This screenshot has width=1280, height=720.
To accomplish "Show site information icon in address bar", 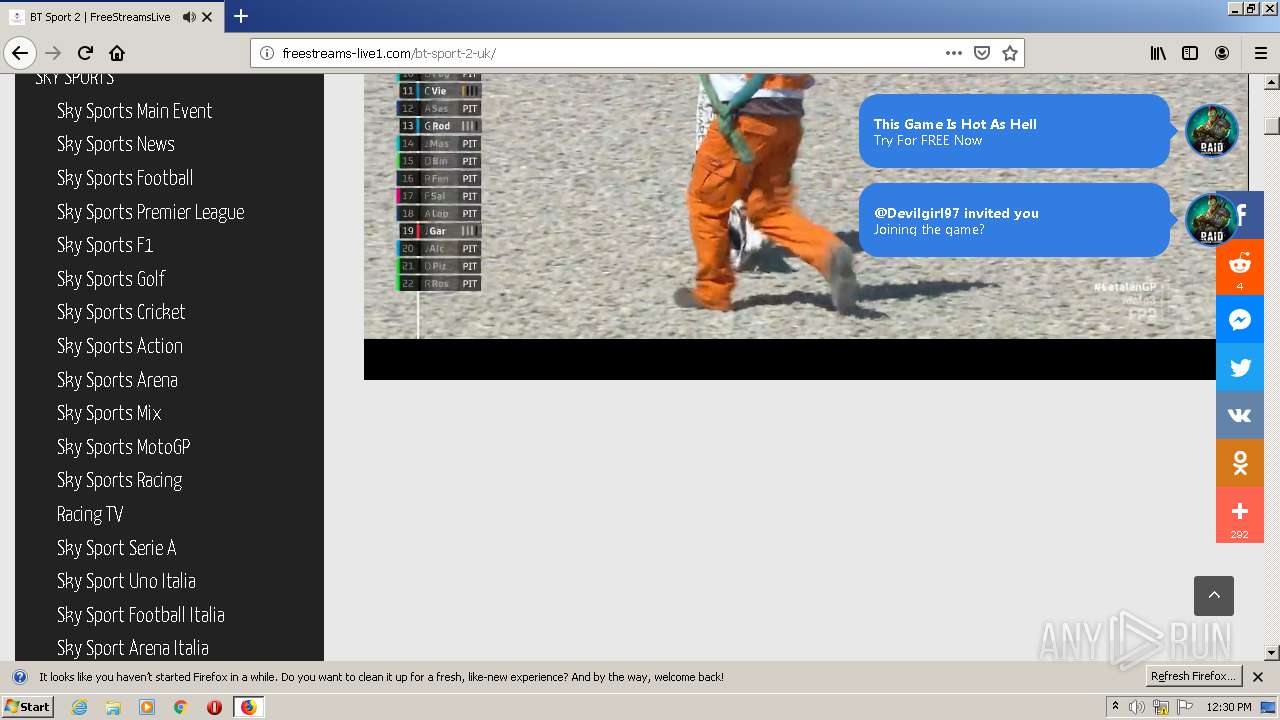I will [x=267, y=53].
